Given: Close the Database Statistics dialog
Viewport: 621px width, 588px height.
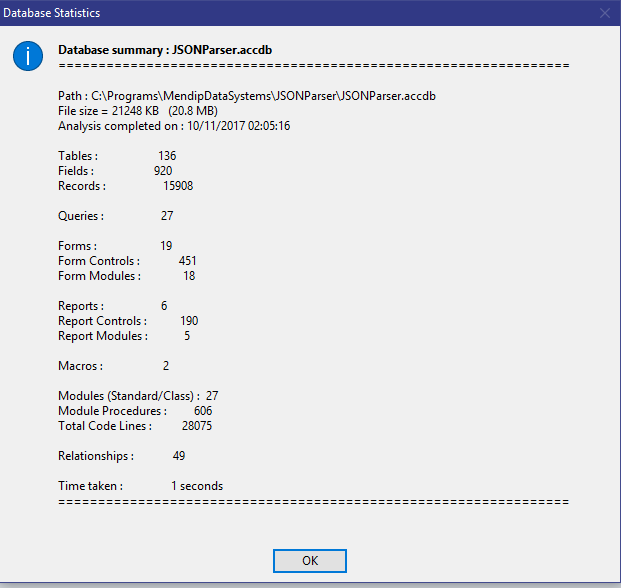Looking at the screenshot, I should pyautogui.click(x=604, y=13).
